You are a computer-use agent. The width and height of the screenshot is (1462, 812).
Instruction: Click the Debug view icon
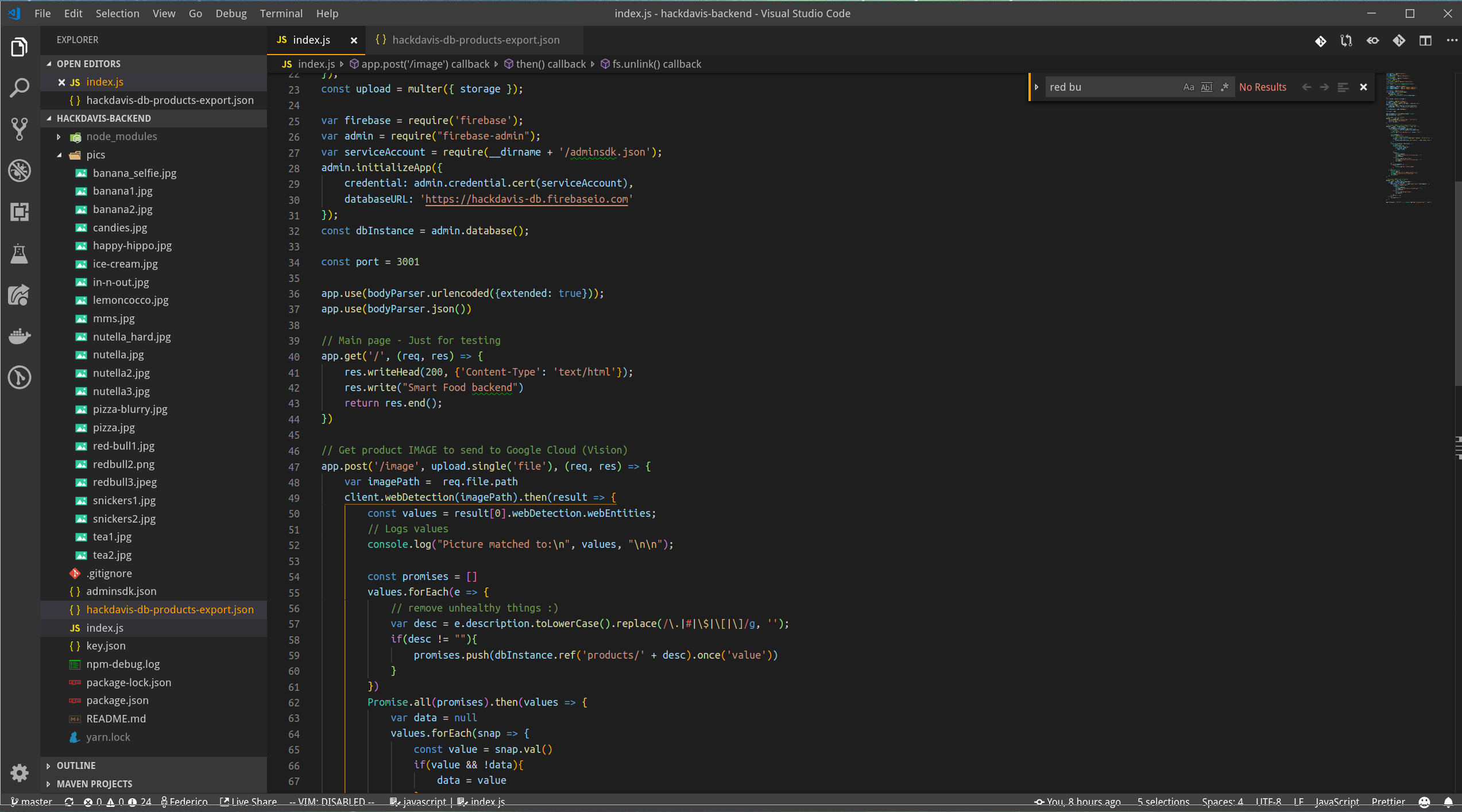pyautogui.click(x=20, y=171)
